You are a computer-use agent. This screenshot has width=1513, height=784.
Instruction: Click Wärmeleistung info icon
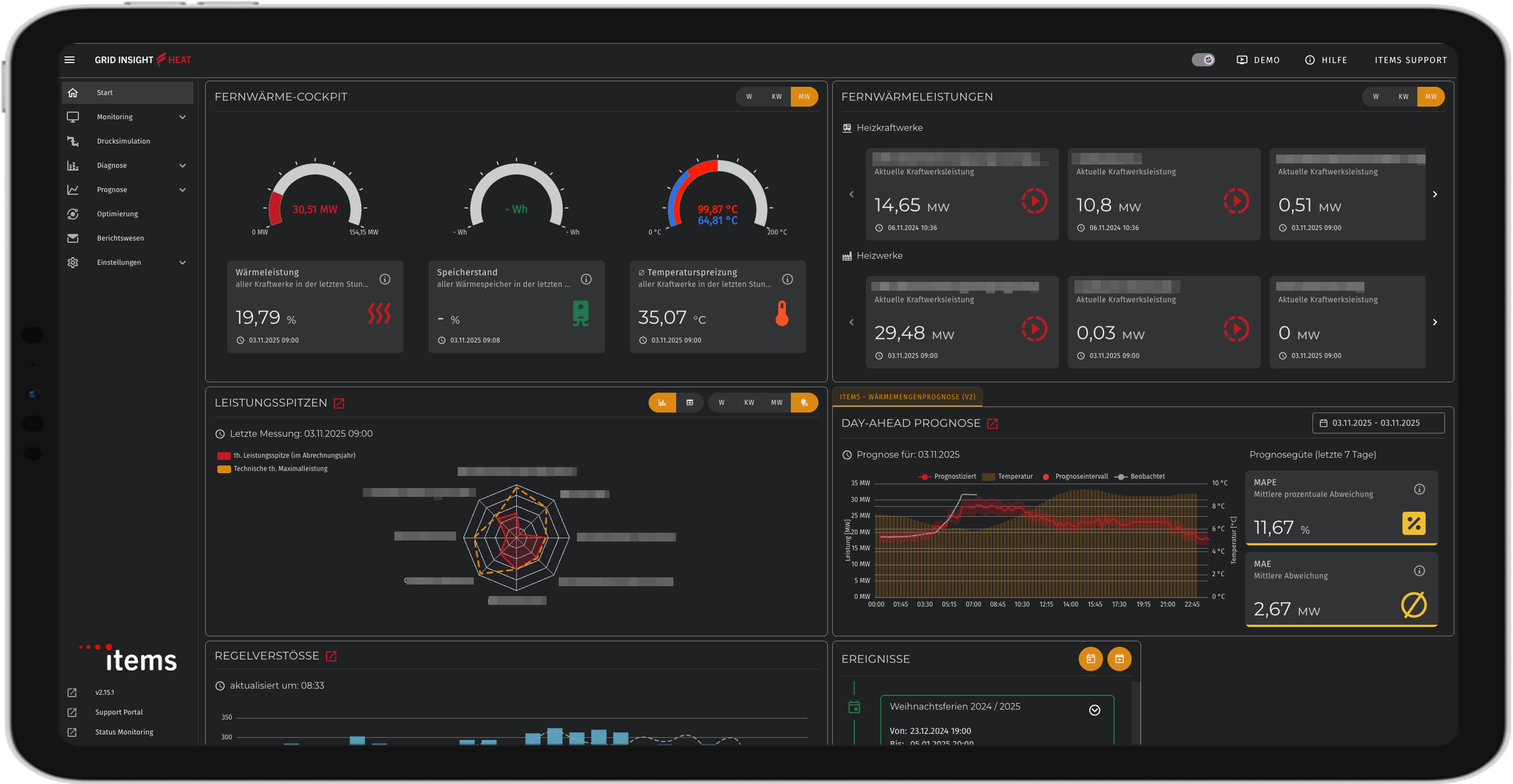pyautogui.click(x=385, y=280)
